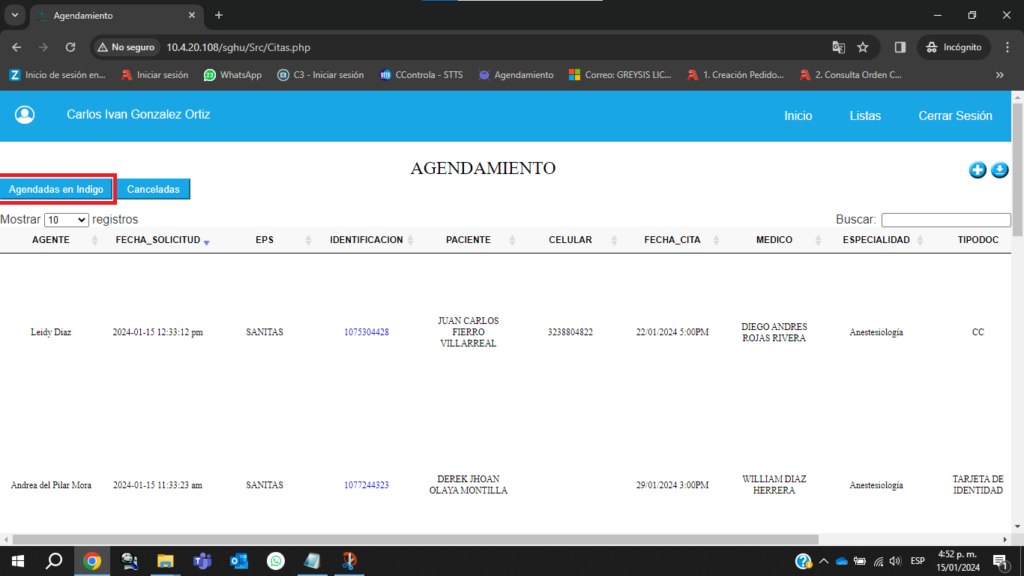1024x576 pixels.
Task: Go to Inicio in the navigation bar
Action: point(798,116)
